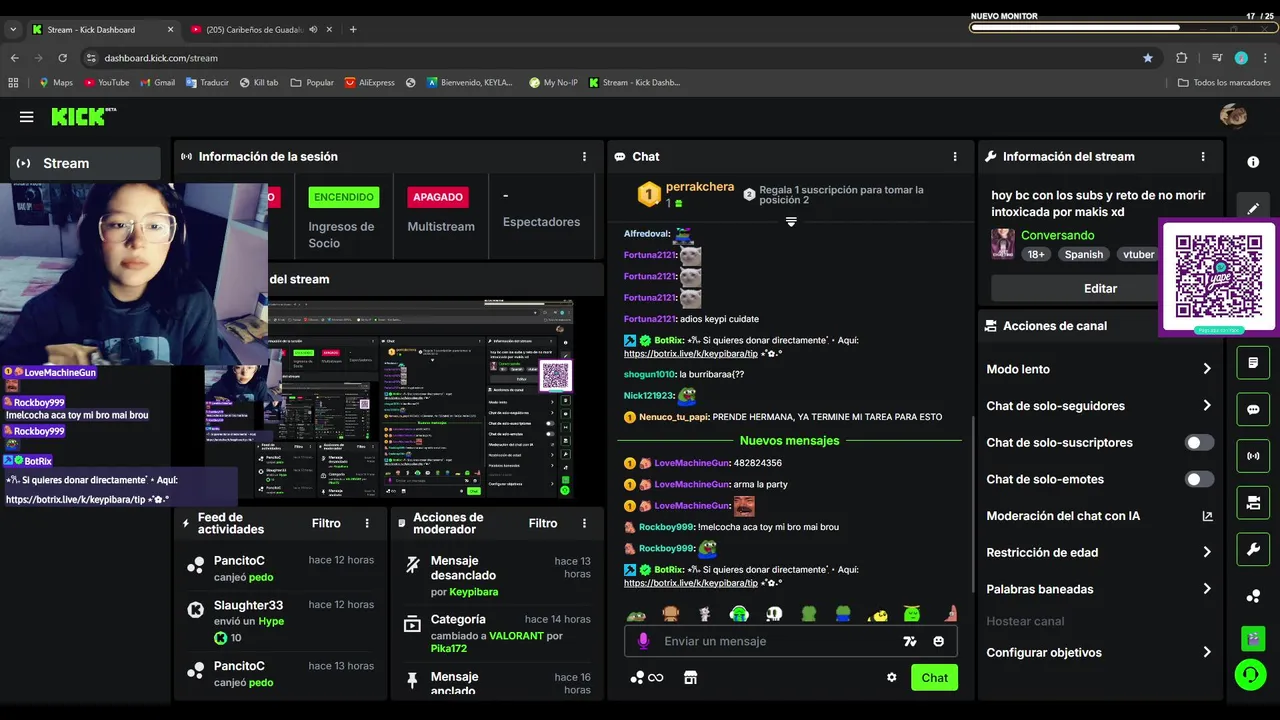Reload the page

point(62,58)
